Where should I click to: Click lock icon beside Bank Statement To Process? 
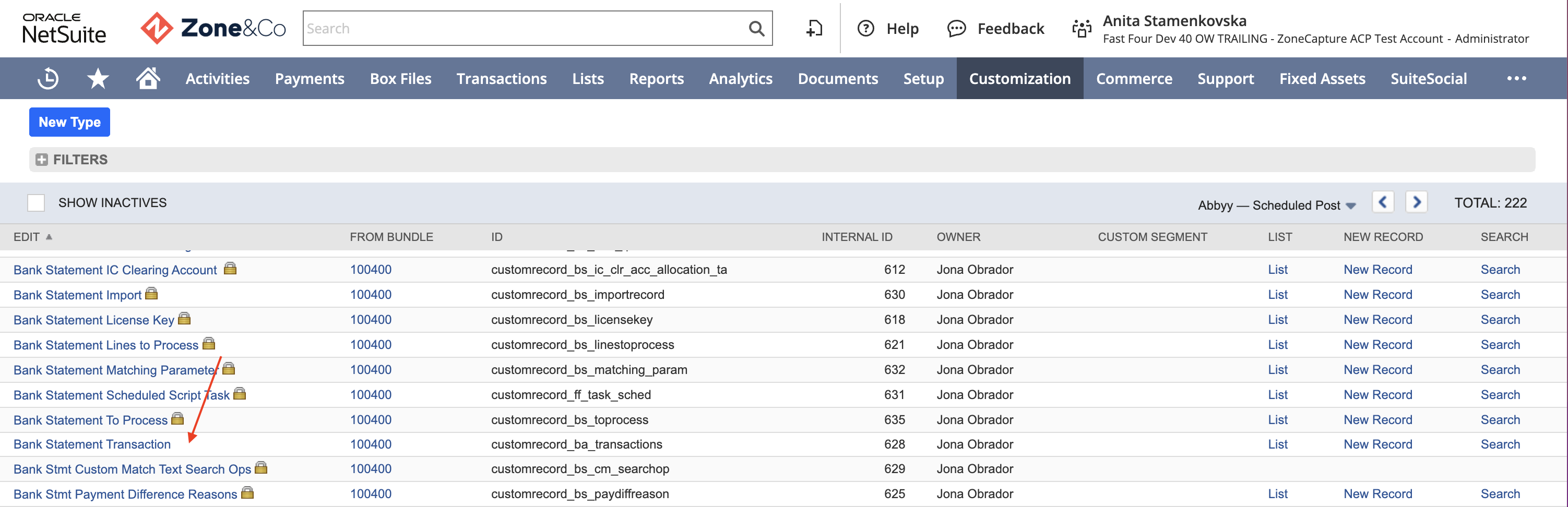click(178, 419)
